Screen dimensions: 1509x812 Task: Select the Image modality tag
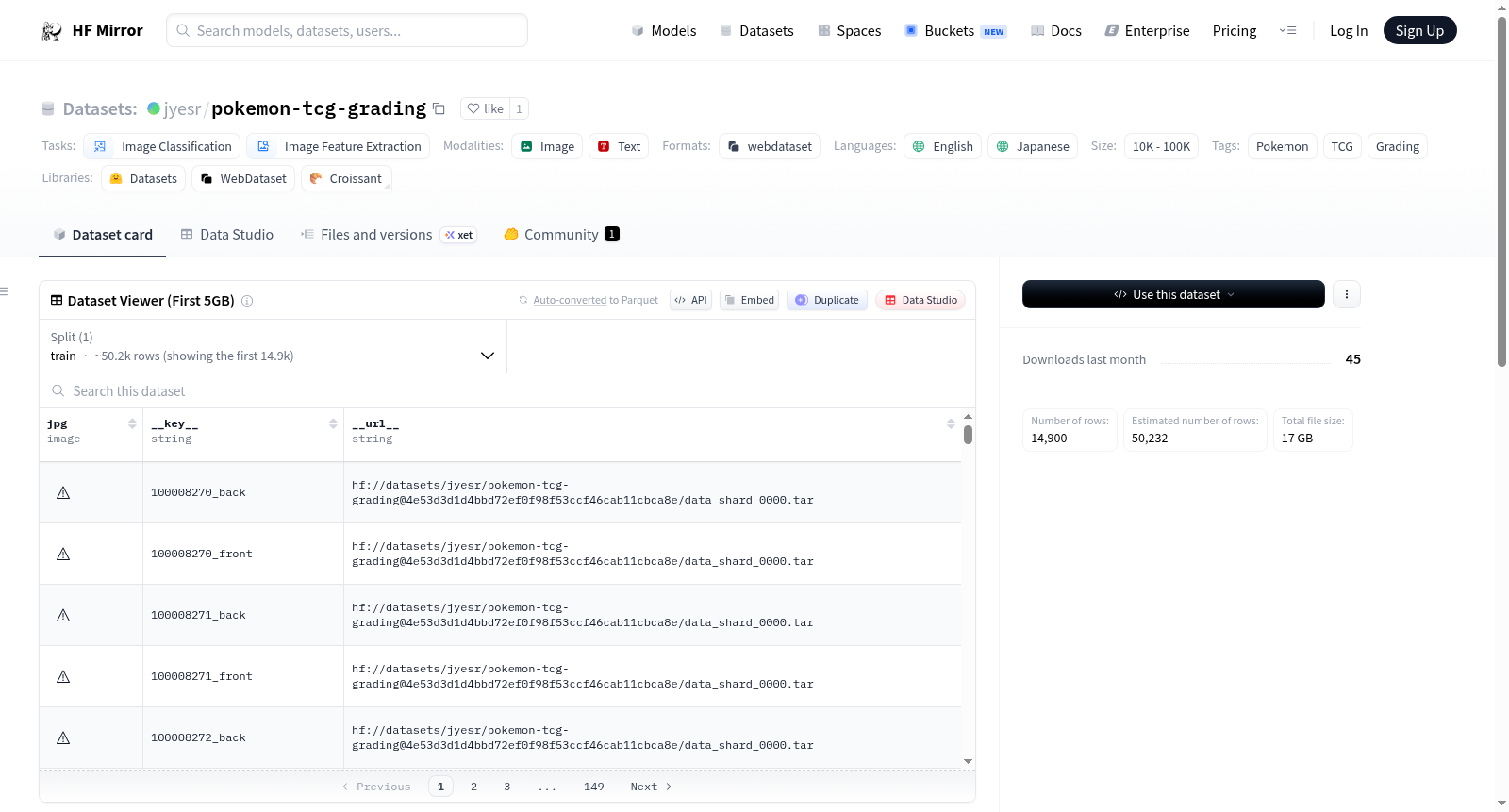click(x=547, y=146)
